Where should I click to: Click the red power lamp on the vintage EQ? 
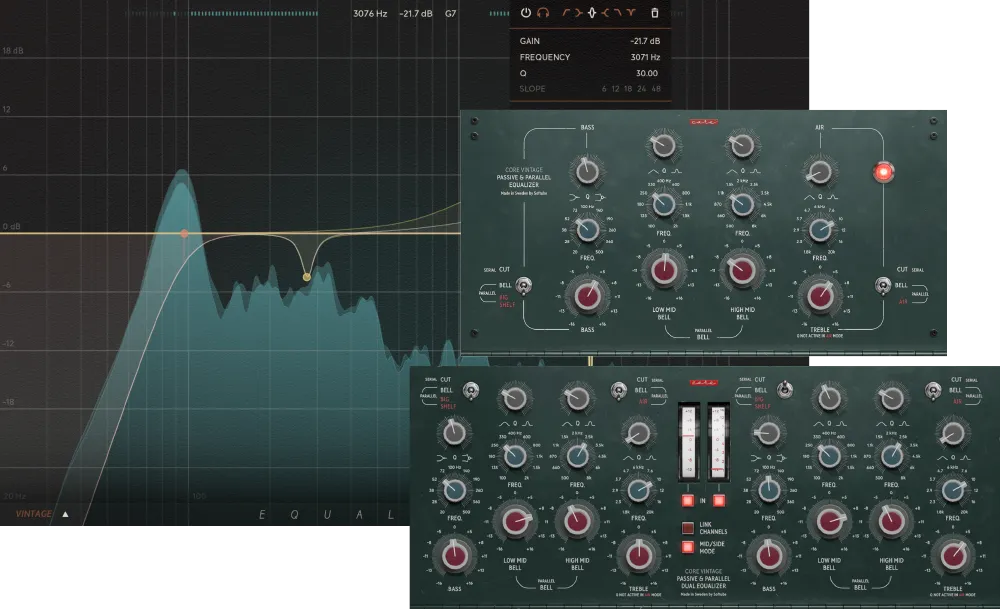[884, 172]
